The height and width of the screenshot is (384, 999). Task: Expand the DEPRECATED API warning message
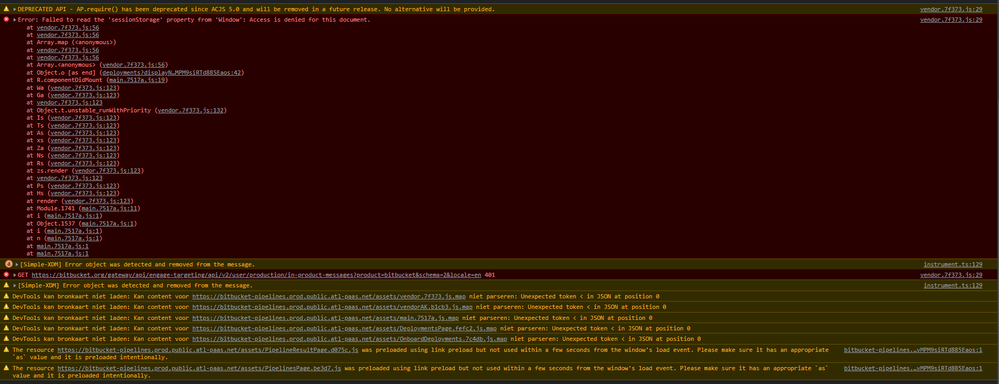point(15,10)
